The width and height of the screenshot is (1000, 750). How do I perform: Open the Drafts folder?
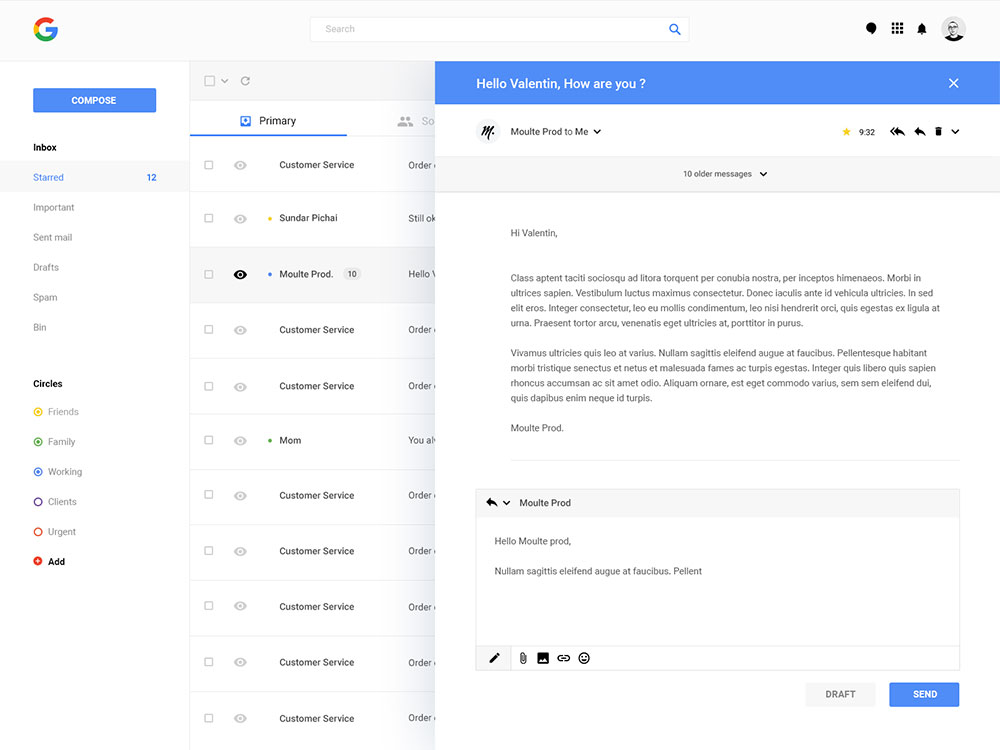(46, 268)
